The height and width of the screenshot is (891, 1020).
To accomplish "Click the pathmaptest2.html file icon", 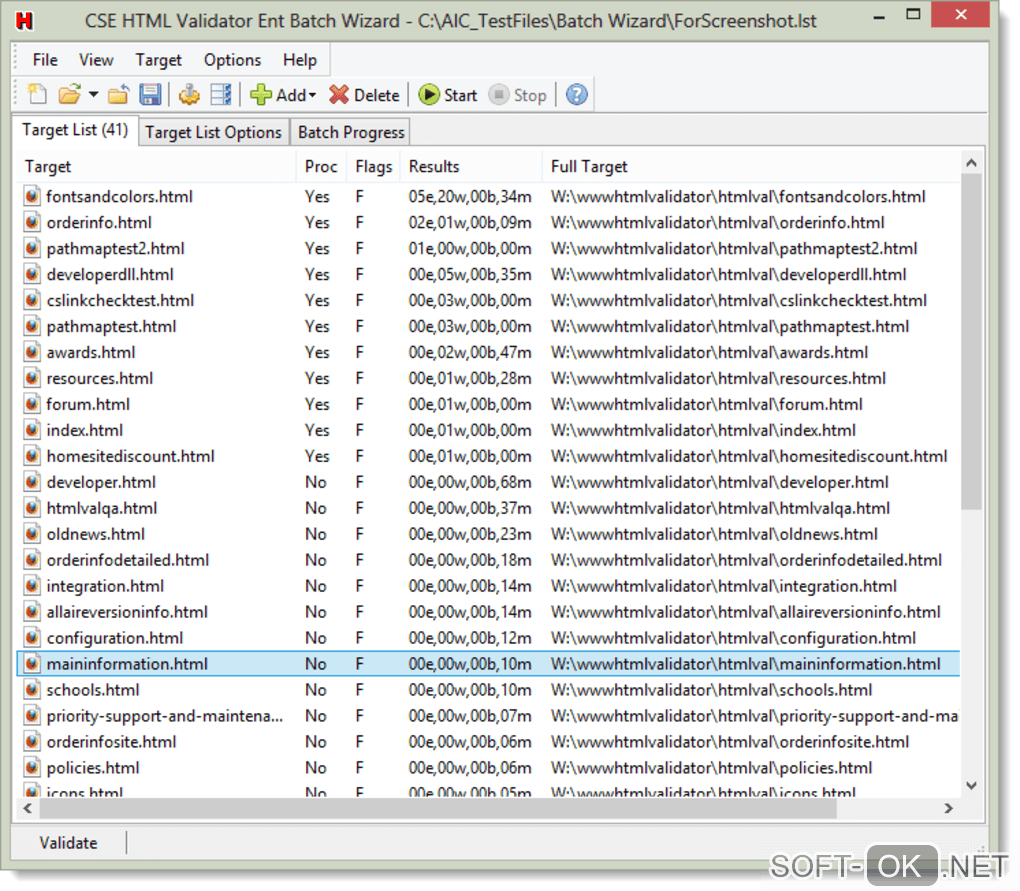I will coord(31,248).
